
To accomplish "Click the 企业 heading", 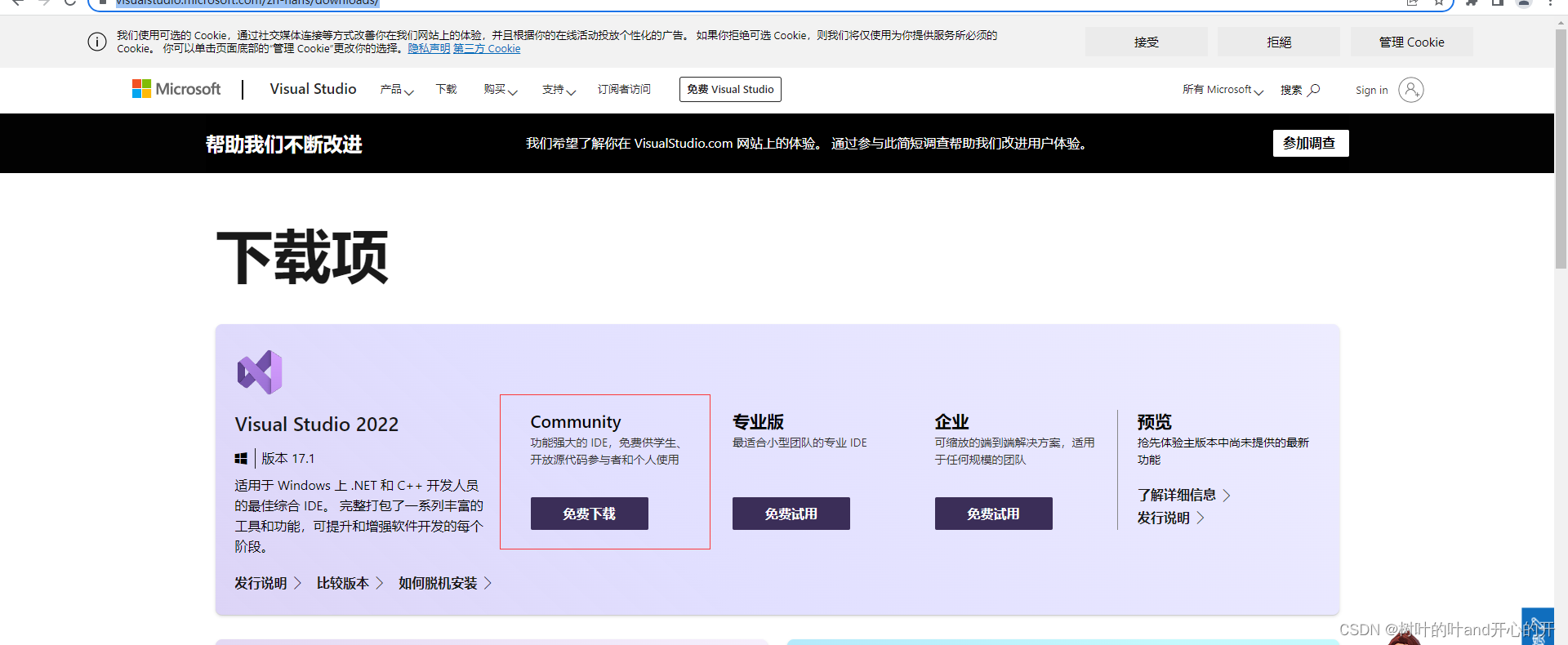I will click(x=952, y=421).
